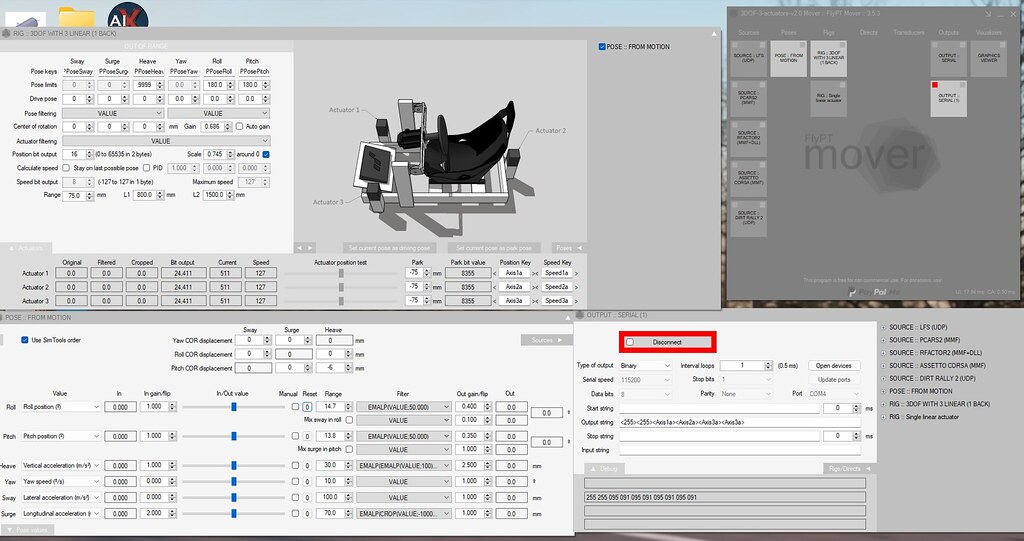Click the Sources button in pose panel

pyautogui.click(x=547, y=340)
